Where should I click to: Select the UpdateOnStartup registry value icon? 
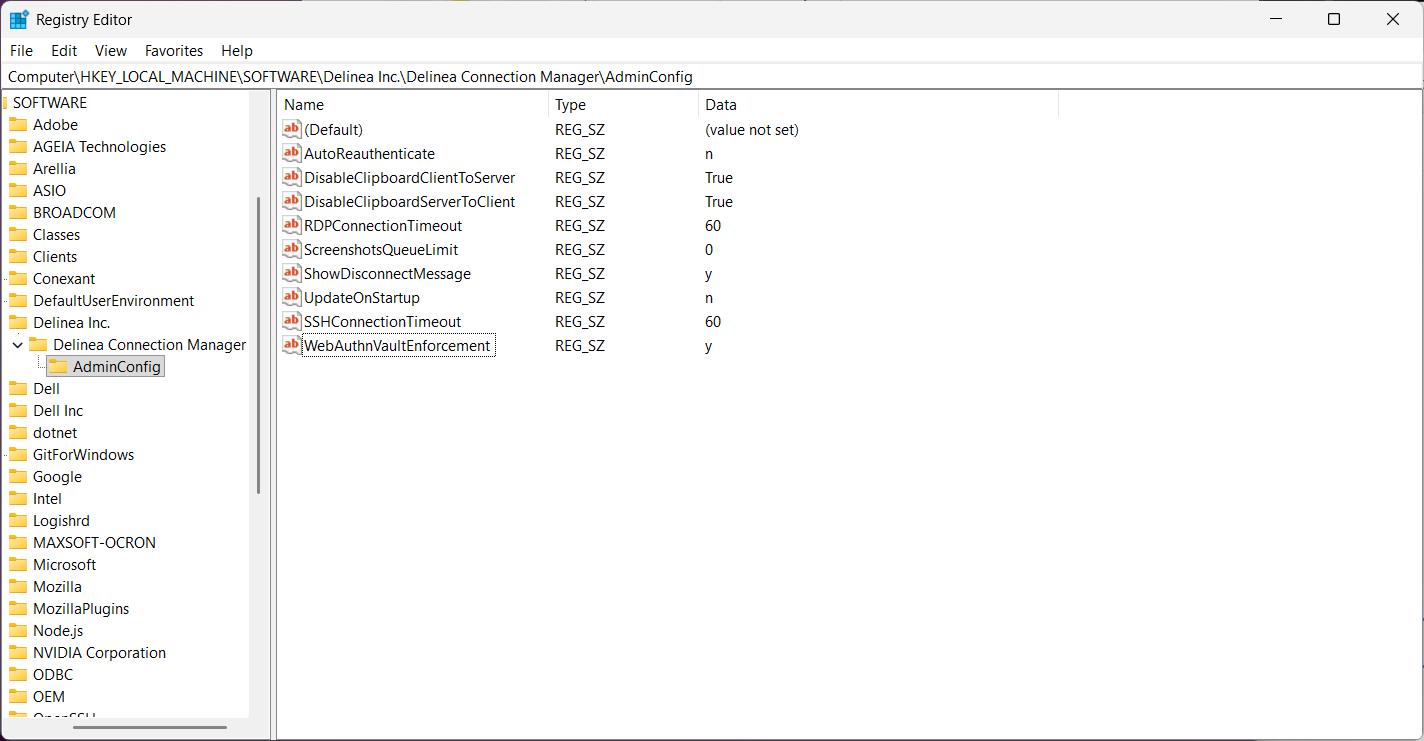click(291, 297)
